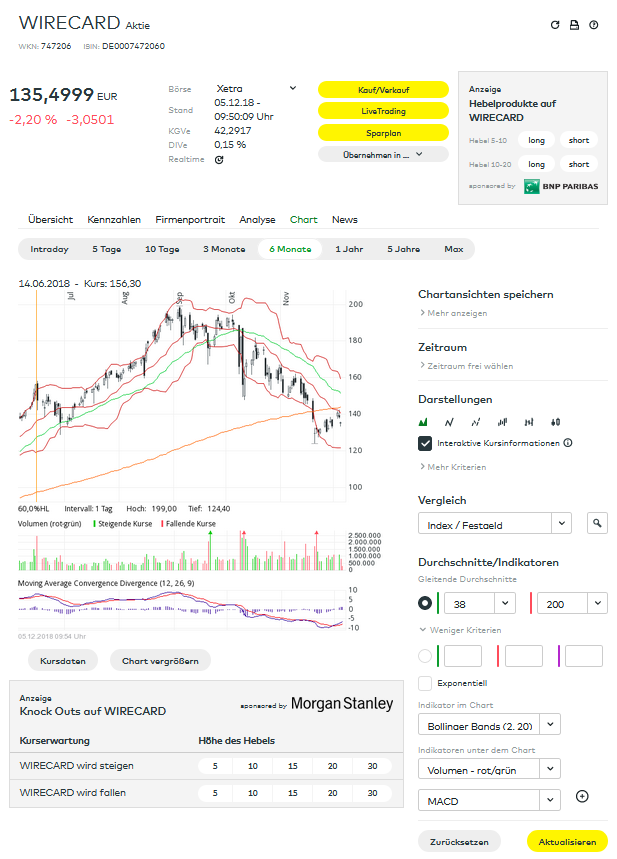
Task: Click the print page icon
Action: (x=574, y=25)
